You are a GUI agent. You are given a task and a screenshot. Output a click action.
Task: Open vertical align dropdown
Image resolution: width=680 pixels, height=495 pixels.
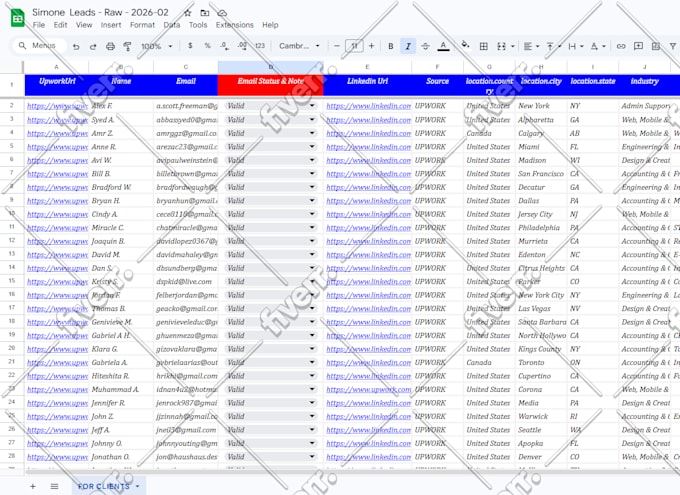click(553, 46)
